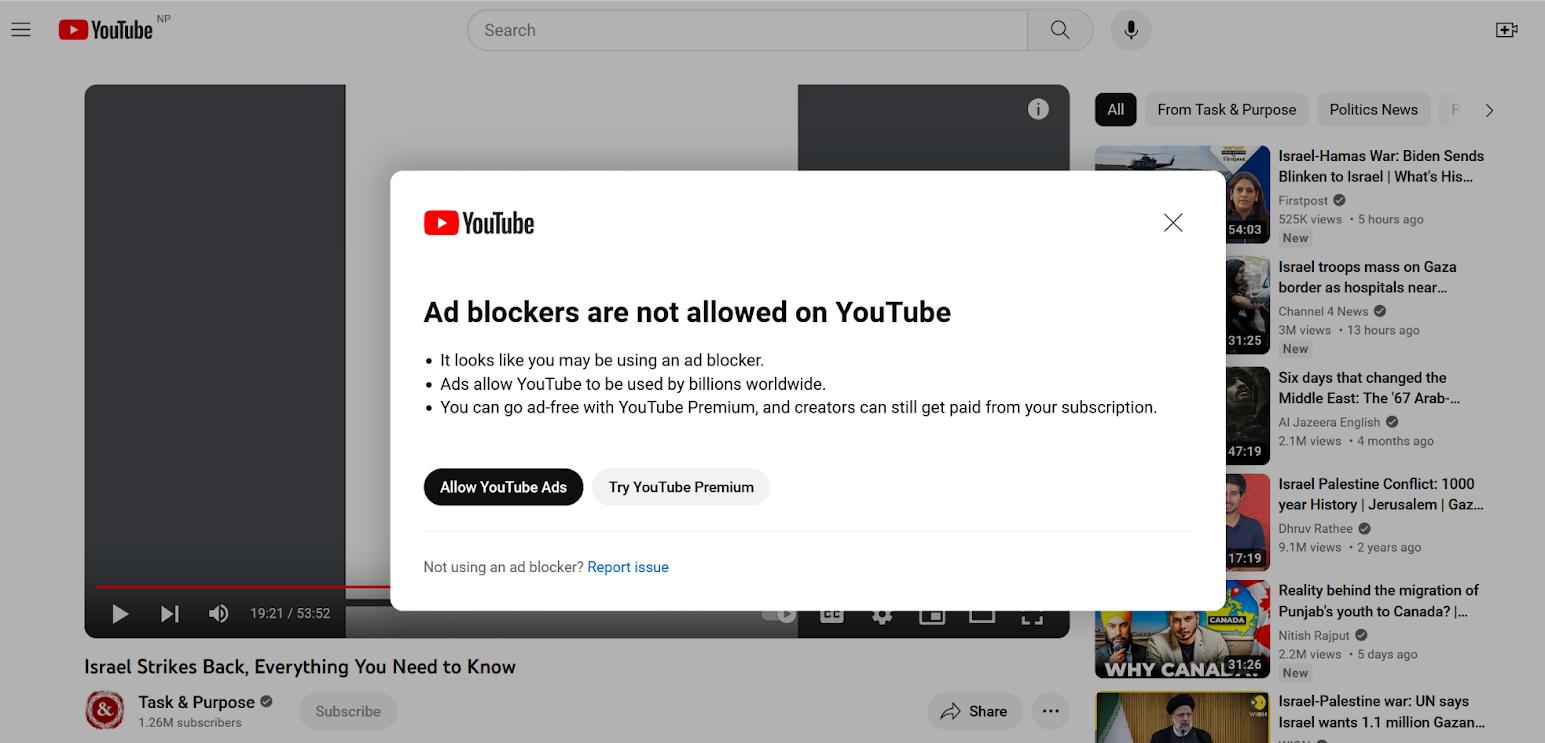Screen dimensions: 1545x743
Task: Enable theater mode
Action: pos(982,615)
